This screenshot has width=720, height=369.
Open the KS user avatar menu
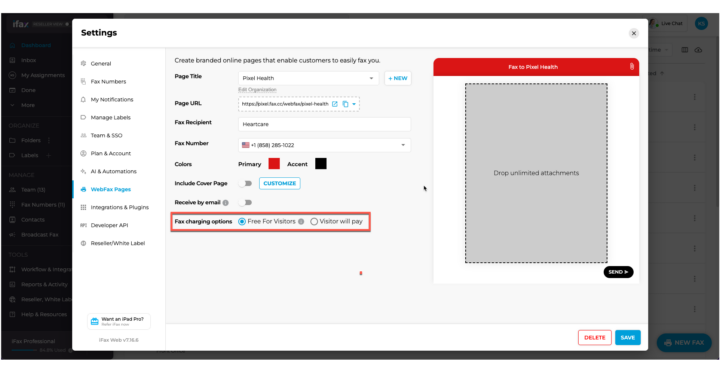pos(701,23)
